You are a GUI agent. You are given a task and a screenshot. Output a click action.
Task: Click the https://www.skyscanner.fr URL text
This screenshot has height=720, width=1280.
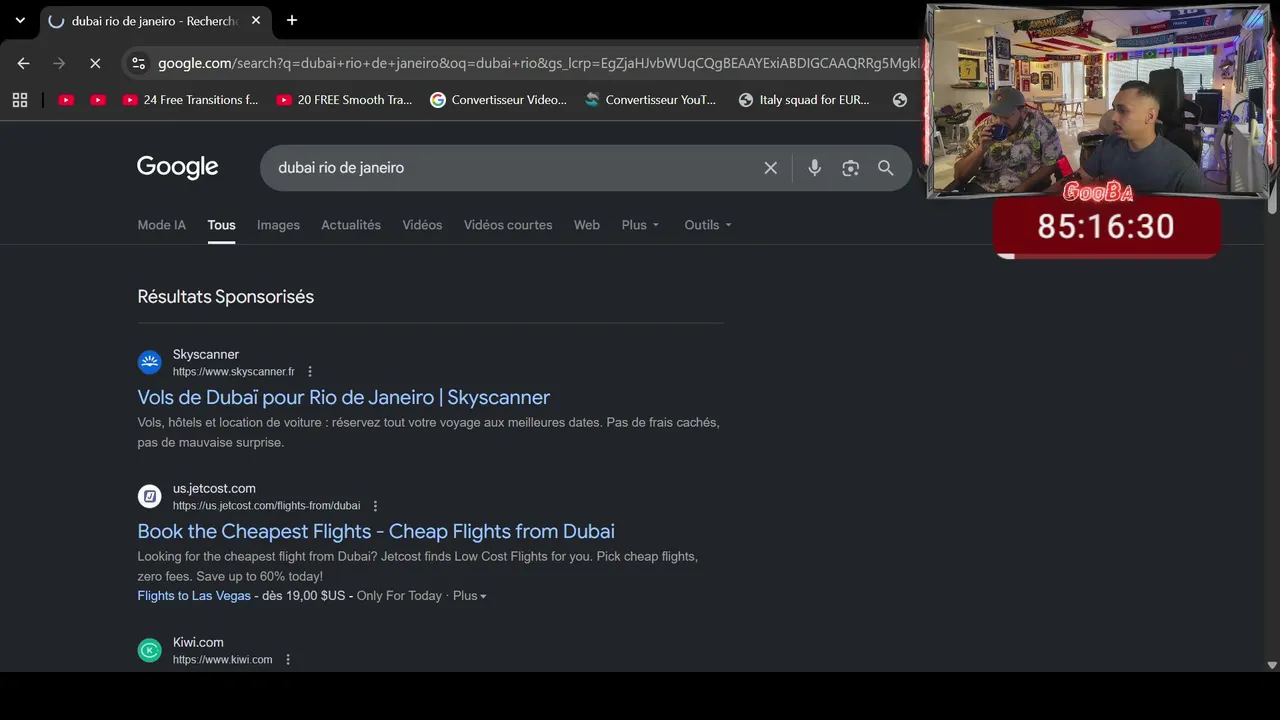pos(234,372)
